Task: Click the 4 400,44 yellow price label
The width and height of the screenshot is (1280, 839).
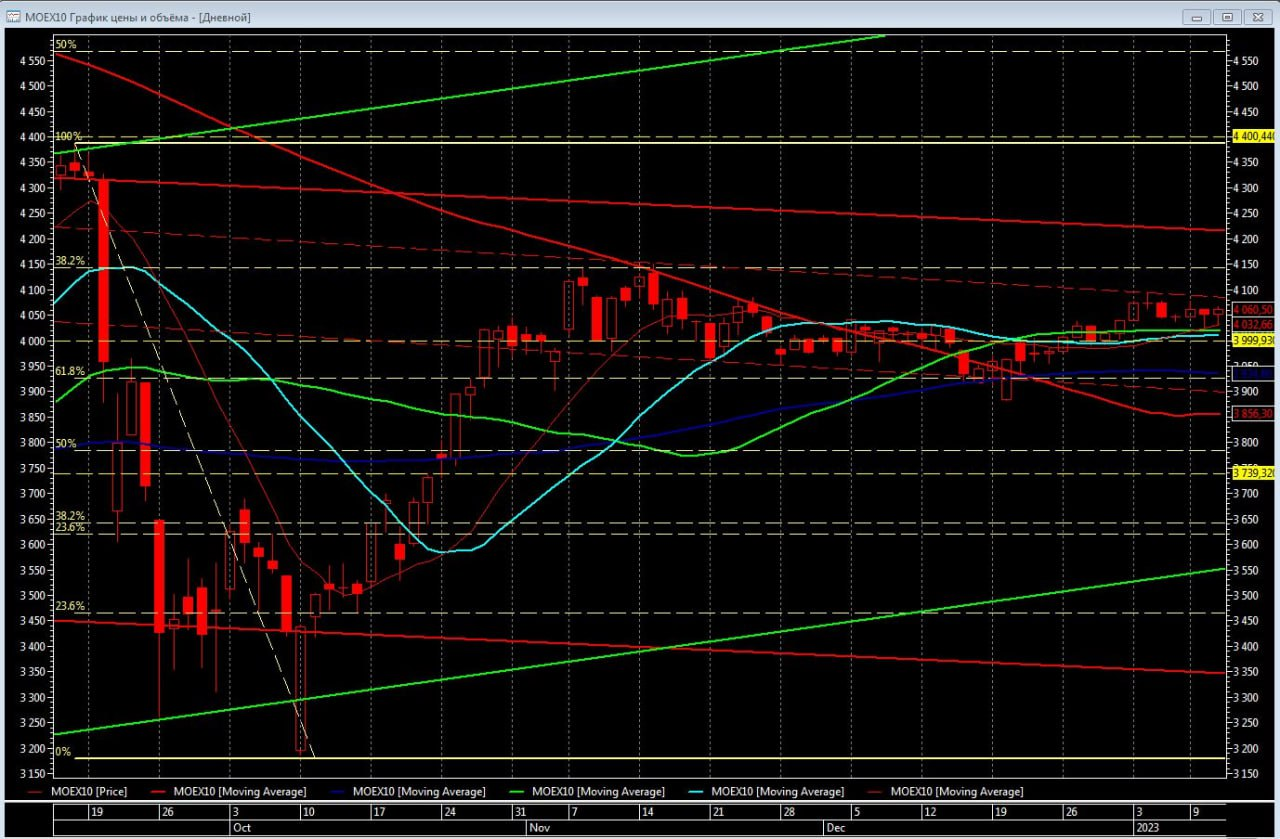Action: coord(1253,135)
